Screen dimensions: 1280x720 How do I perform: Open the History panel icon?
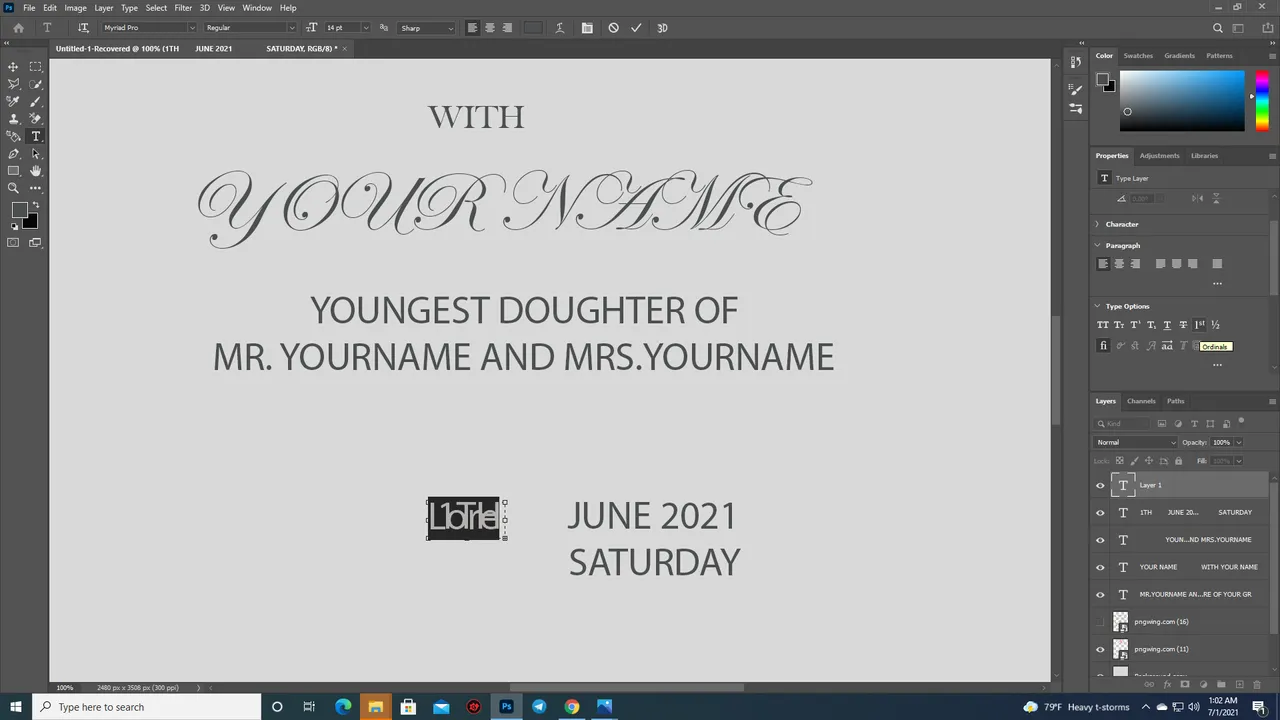pyautogui.click(x=1076, y=62)
